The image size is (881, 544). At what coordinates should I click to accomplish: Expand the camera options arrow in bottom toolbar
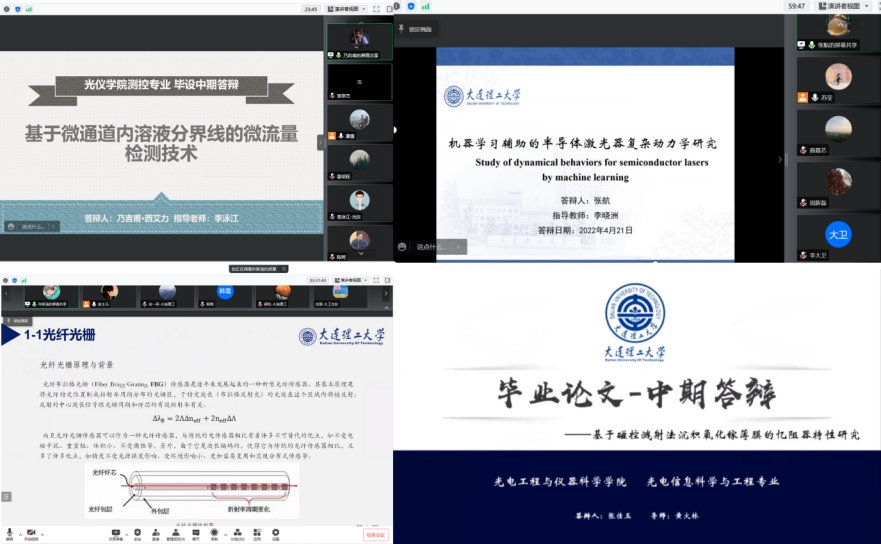pos(42,534)
